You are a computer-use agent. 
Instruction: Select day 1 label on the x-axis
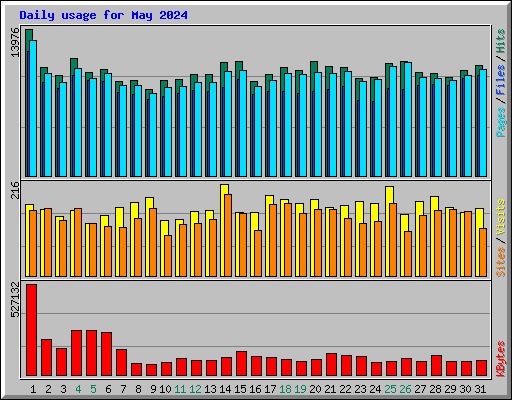click(x=33, y=389)
